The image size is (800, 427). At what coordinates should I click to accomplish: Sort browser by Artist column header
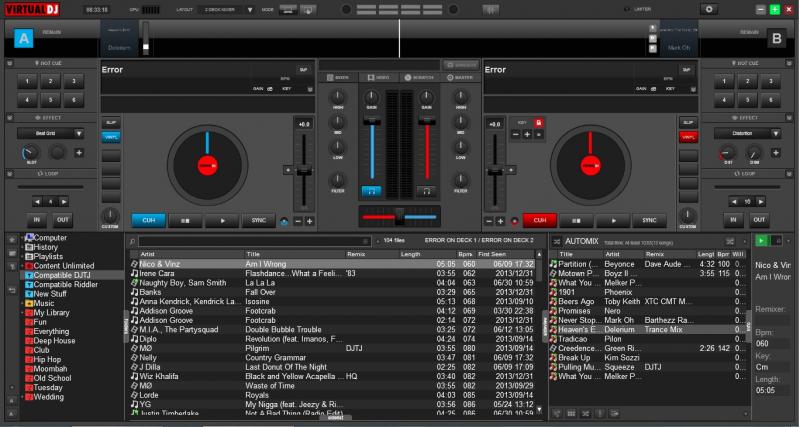coord(191,254)
